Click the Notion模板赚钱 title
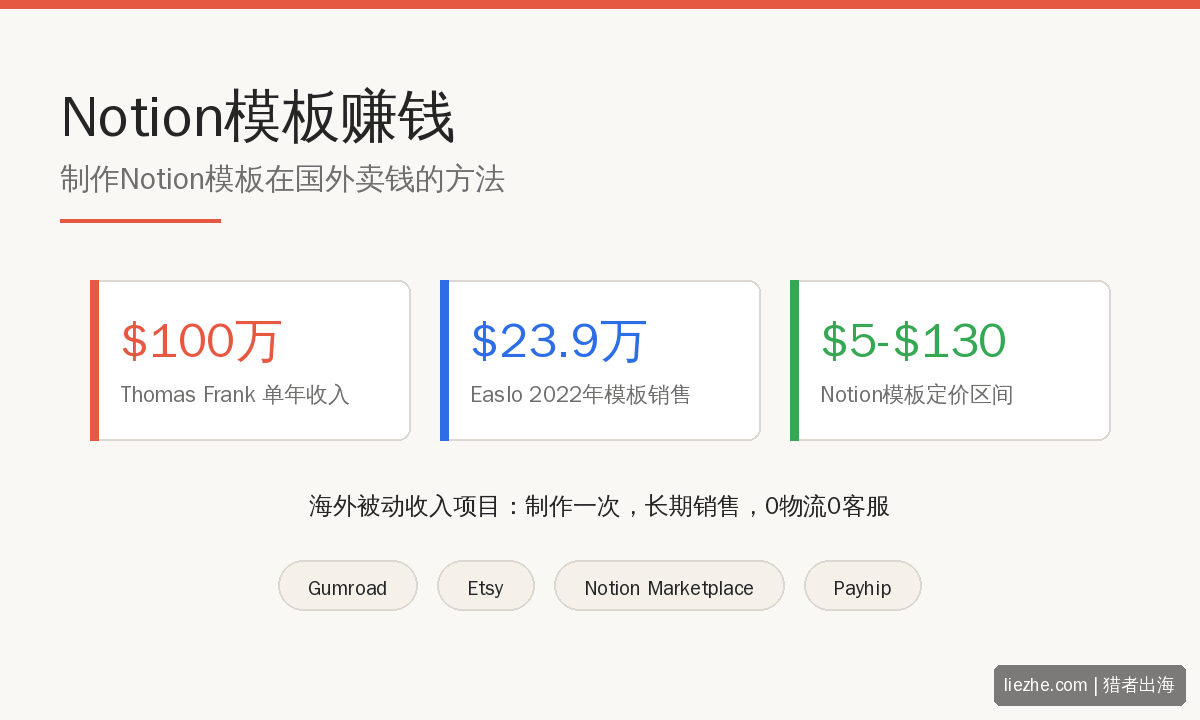1200x720 pixels. (258, 117)
